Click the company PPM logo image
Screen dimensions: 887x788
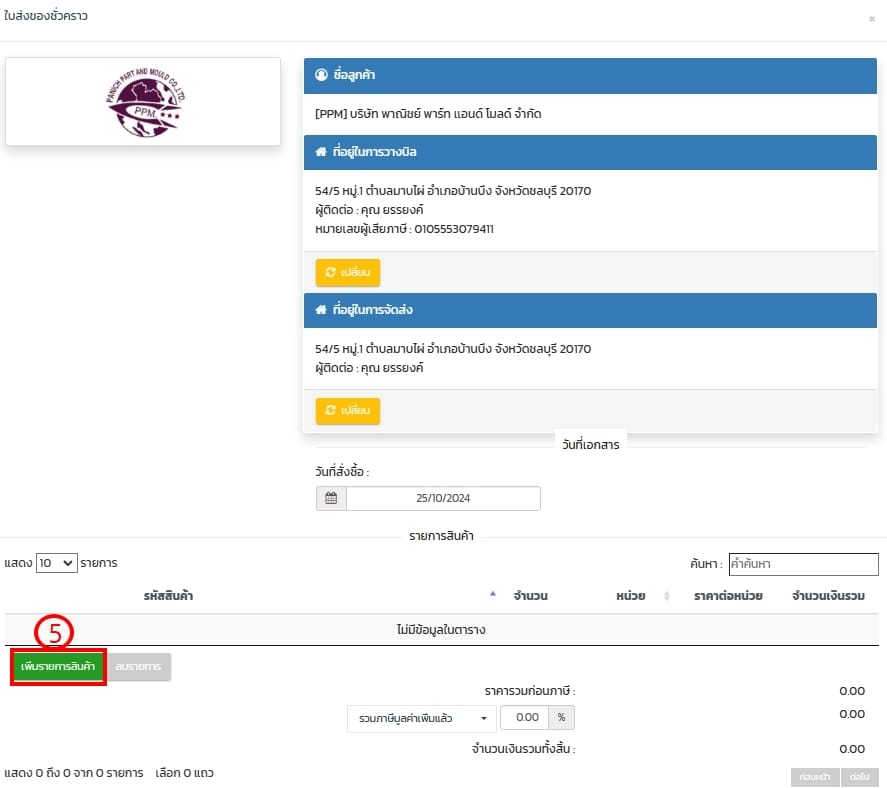[x=143, y=101]
